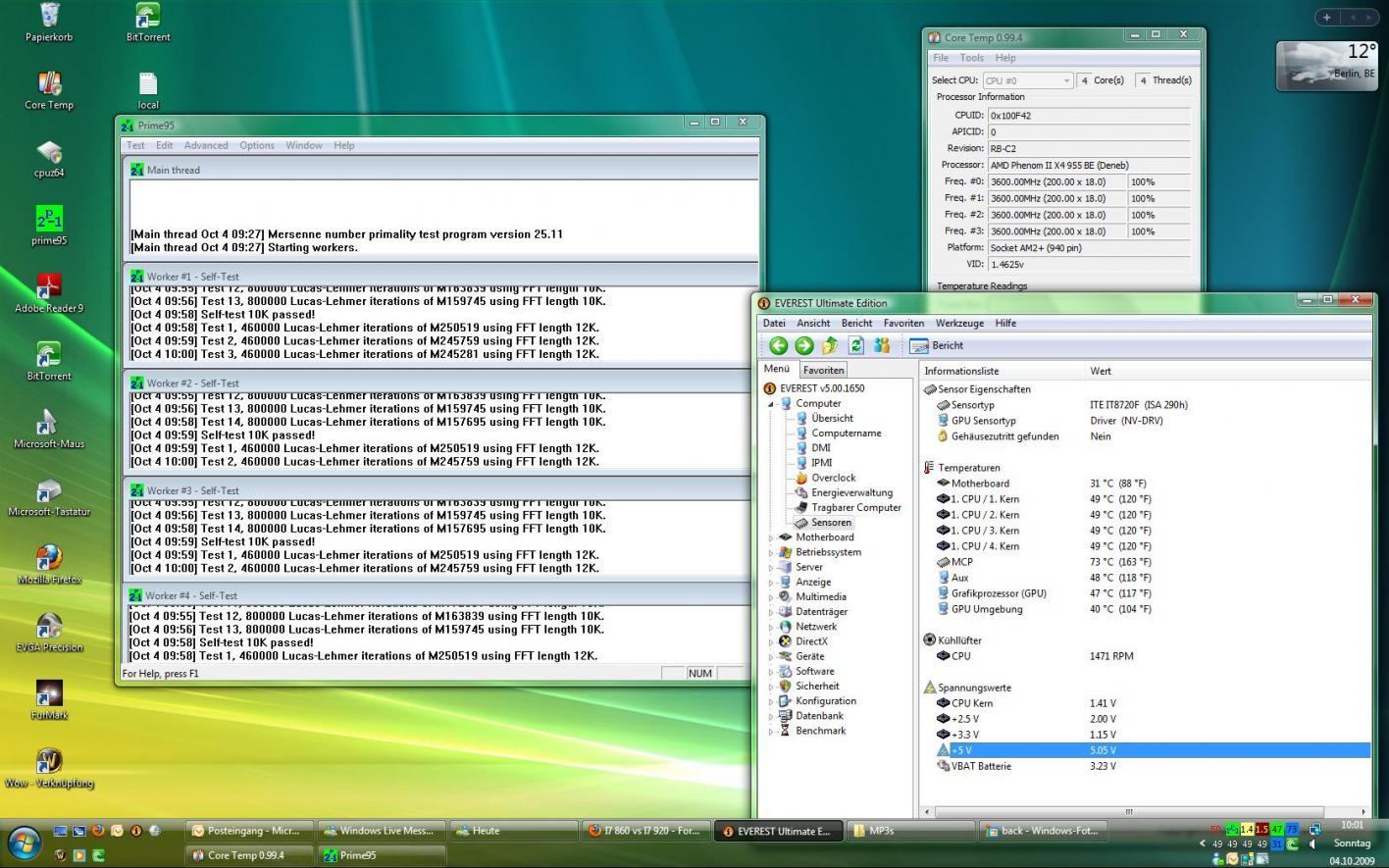The height and width of the screenshot is (868, 1389).
Task: Open the Select CPU dropdown in Core Temp
Action: pyautogui.click(x=1027, y=80)
